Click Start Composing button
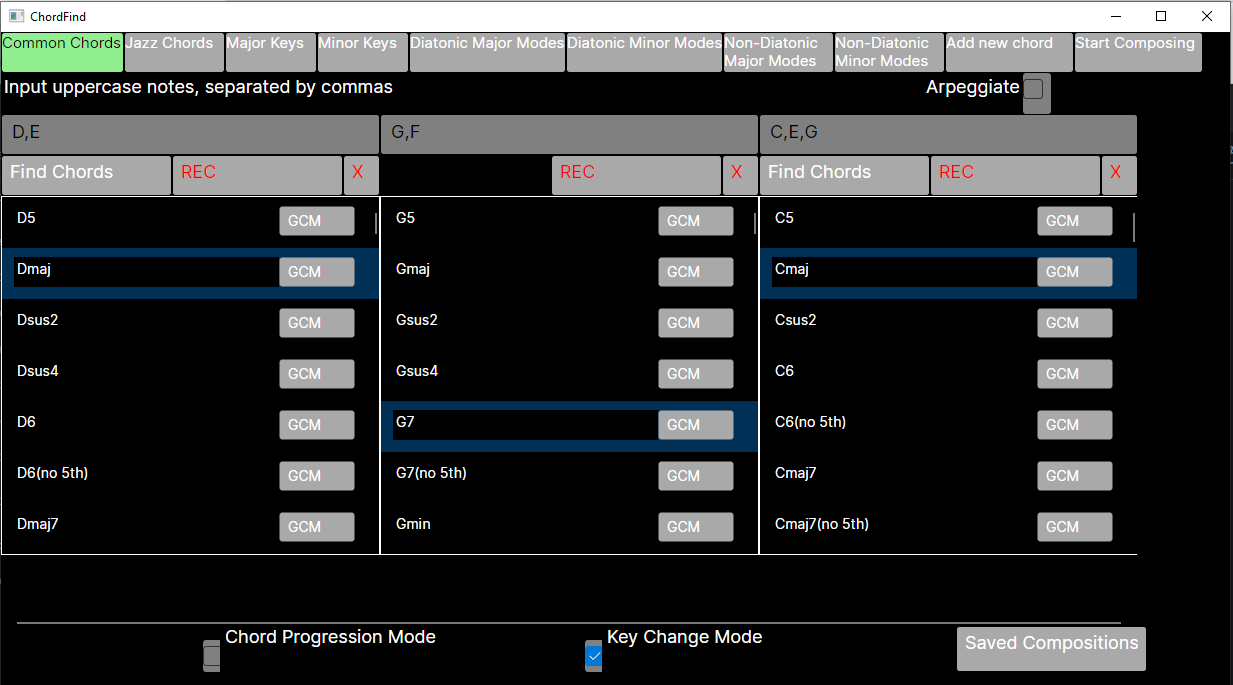This screenshot has height=685, width=1233. (1138, 52)
